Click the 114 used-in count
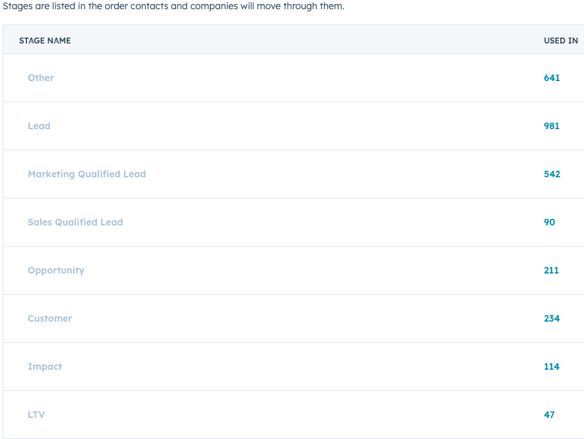Image resolution: width=584 pixels, height=439 pixels. [551, 366]
